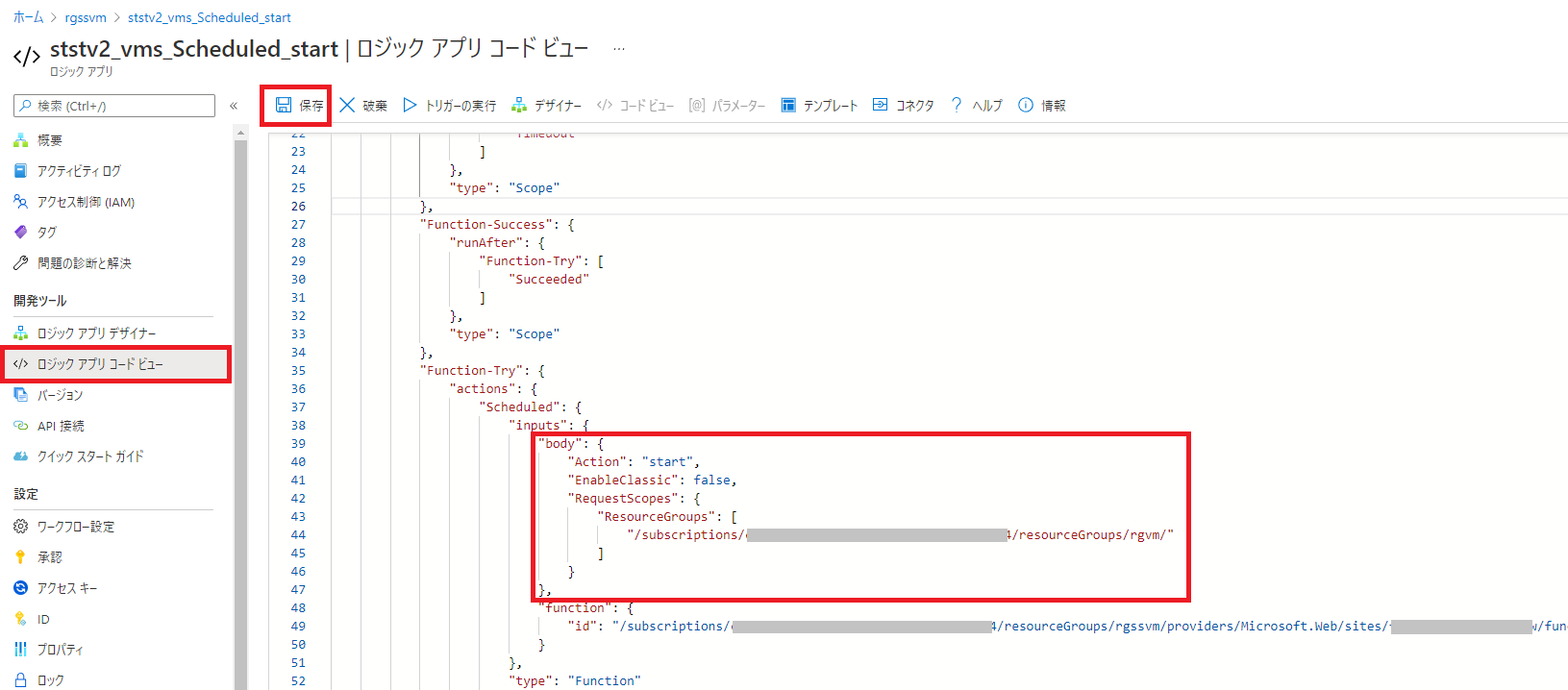This screenshot has height=690, width=1568.
Task: Click the /resourceGroups/rgvm/ path text
Action: [x=1089, y=535]
